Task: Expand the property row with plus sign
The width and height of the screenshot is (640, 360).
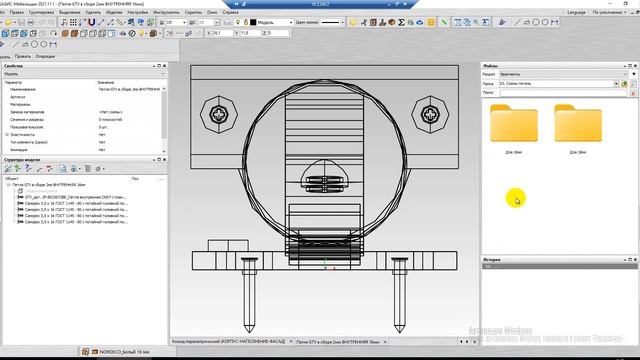Action: click(x=7, y=135)
